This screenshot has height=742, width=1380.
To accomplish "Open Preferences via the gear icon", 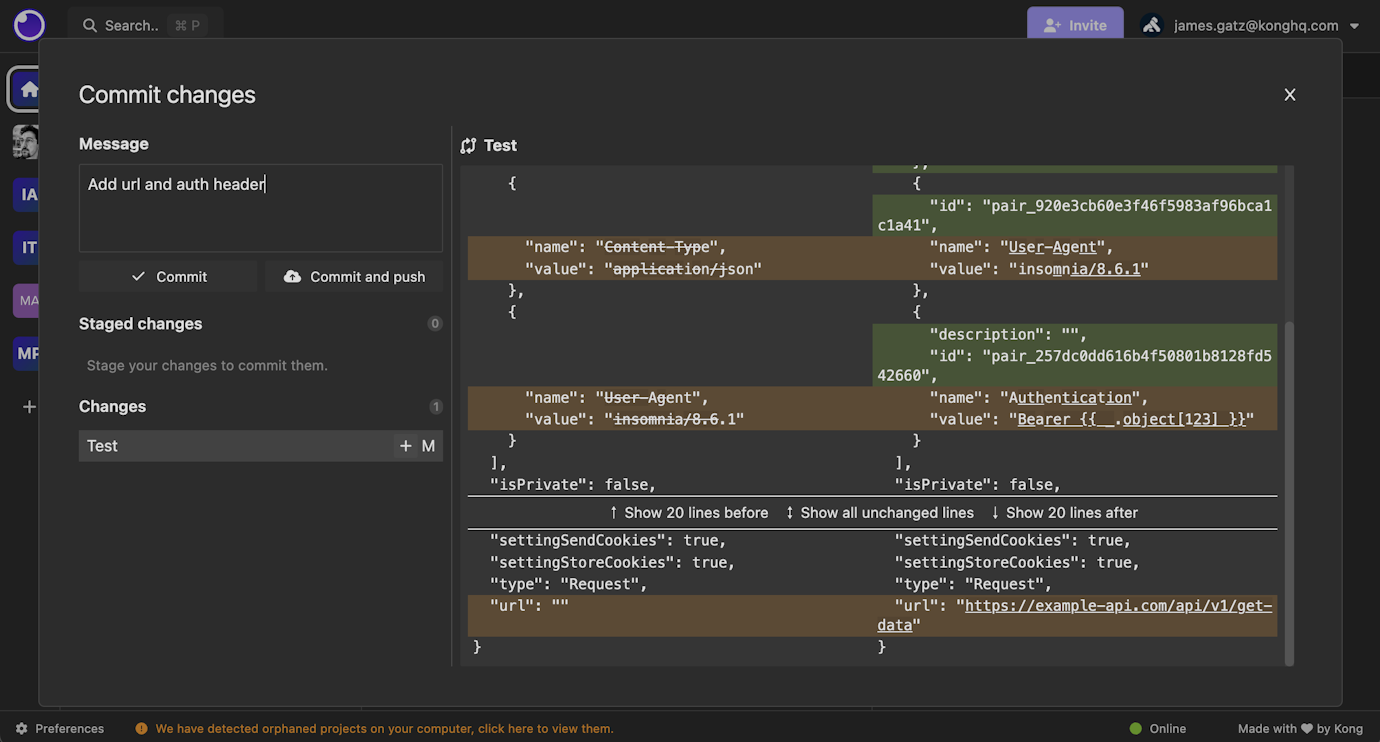I will click(22, 728).
